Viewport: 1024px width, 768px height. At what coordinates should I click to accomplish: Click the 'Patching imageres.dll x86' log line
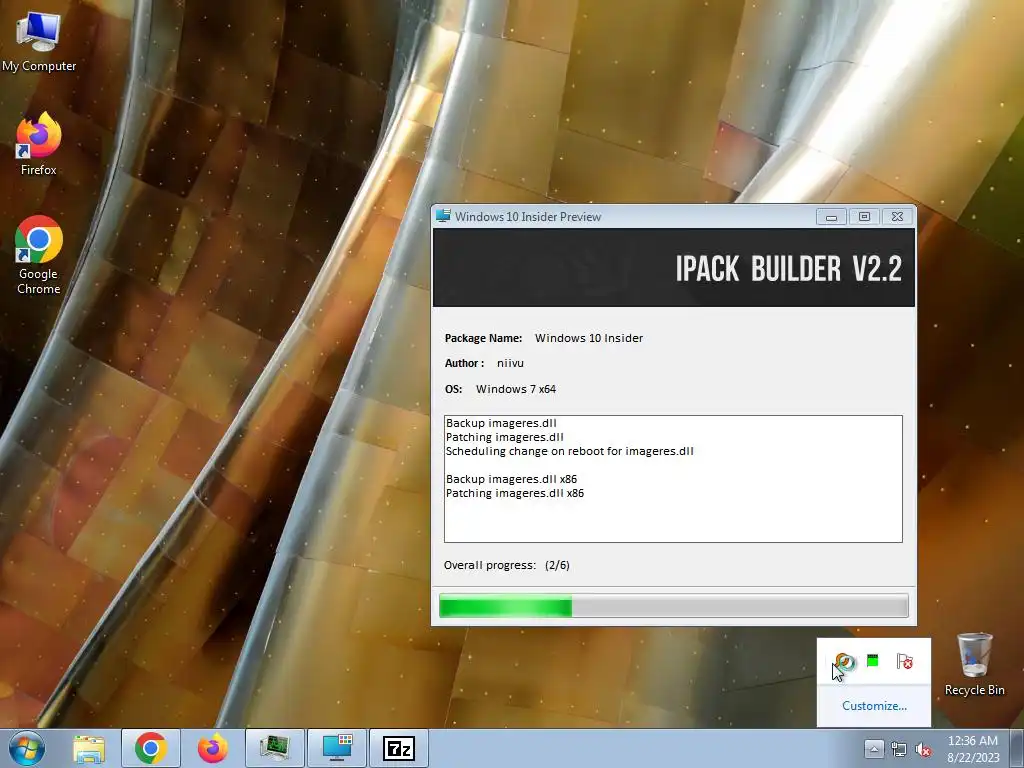[x=515, y=493]
